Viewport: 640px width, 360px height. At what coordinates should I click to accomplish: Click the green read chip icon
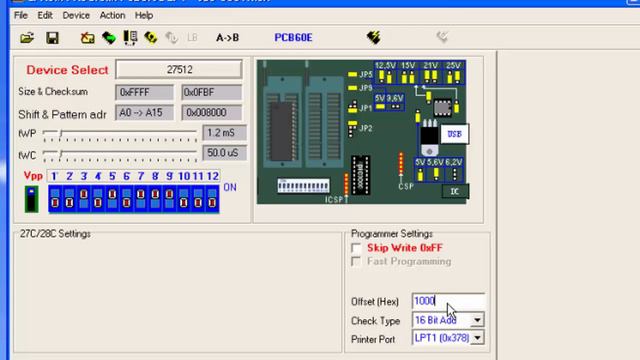(109, 38)
